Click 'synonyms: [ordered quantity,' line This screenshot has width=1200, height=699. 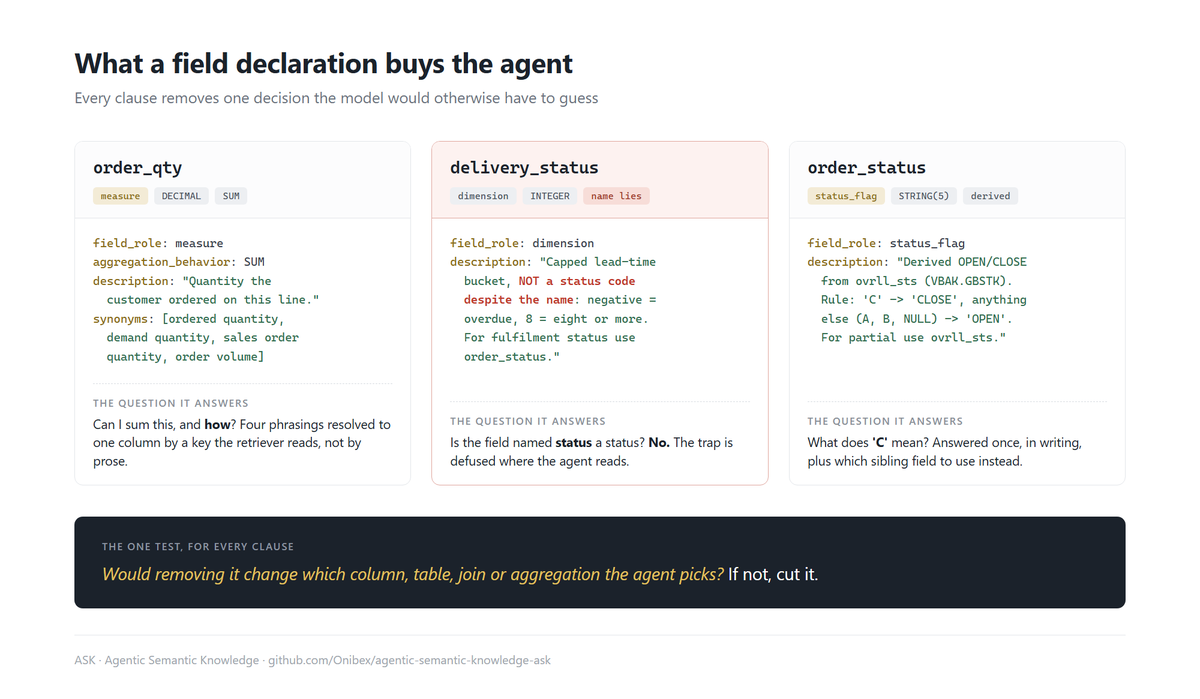(189, 319)
